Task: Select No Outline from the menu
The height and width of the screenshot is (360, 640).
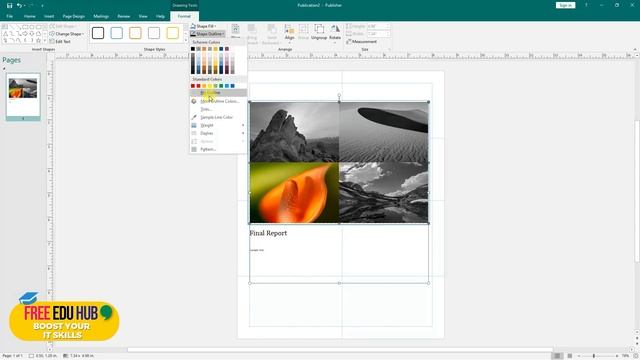Action: pos(218,93)
